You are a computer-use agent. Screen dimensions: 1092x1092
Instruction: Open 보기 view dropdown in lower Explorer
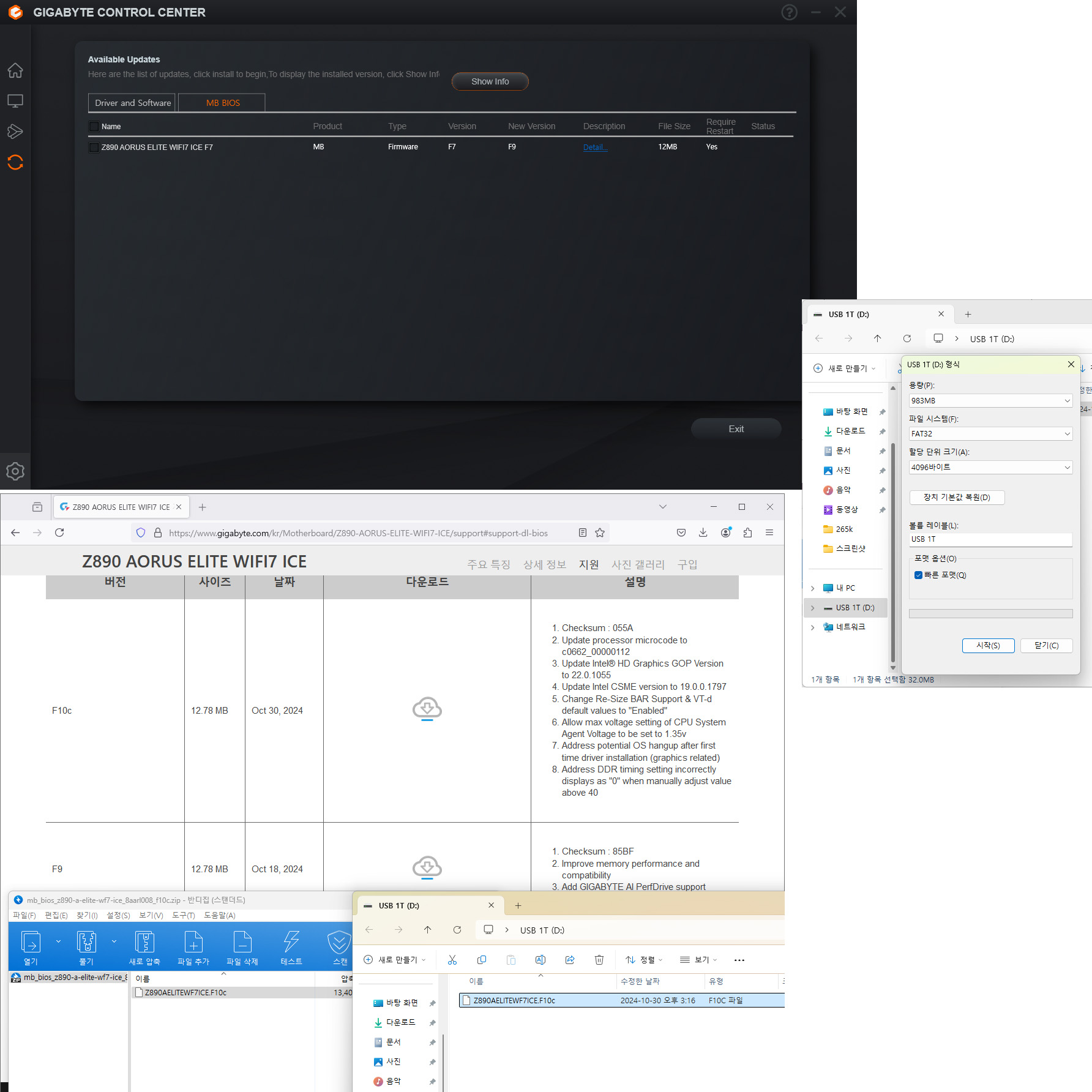[698, 960]
